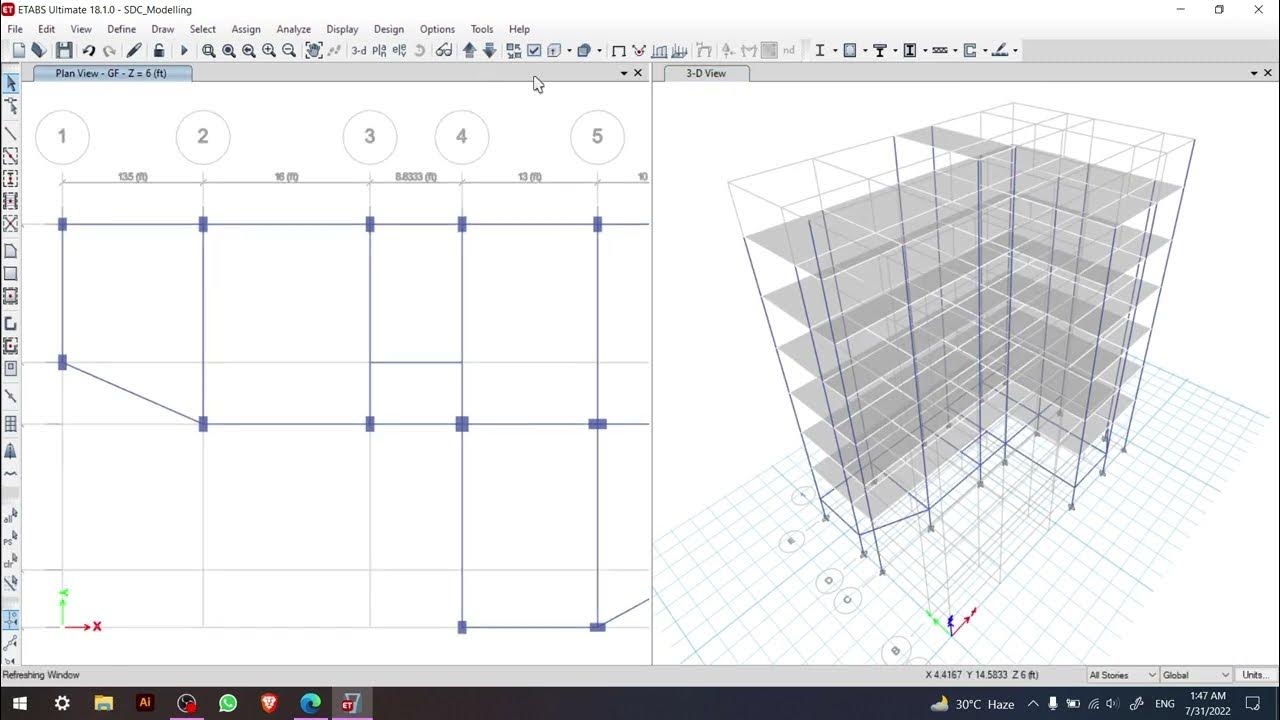
Task: Open the I-section frame design dropdown arrow
Action: [x=834, y=50]
